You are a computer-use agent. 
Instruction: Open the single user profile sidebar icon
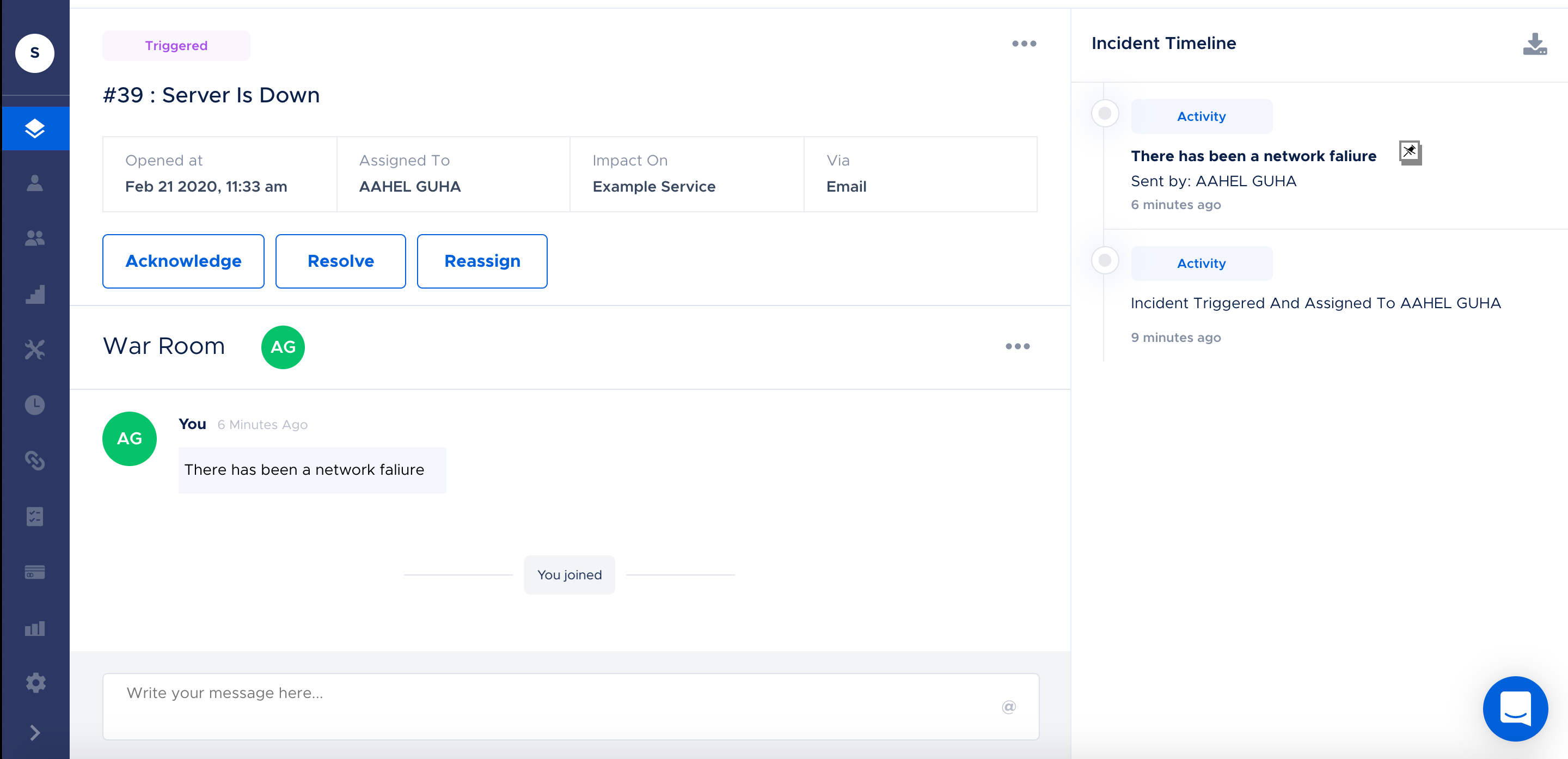click(x=35, y=182)
